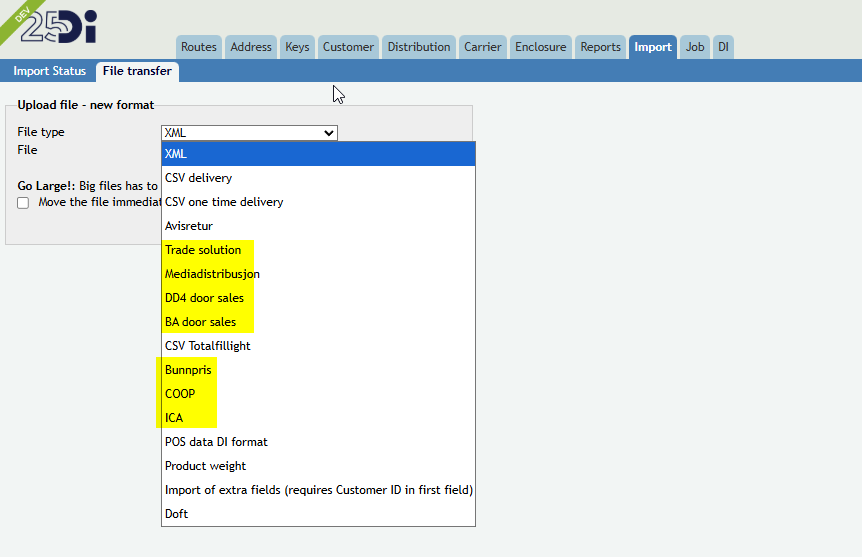The height and width of the screenshot is (557, 862).
Task: Select Avisretur file type
Action: (x=318, y=225)
